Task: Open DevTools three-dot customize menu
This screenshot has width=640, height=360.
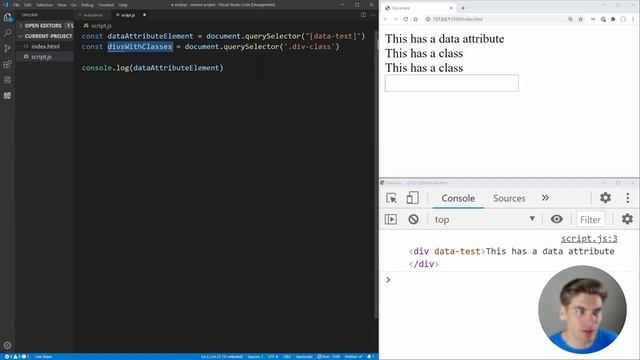Action: click(627, 198)
